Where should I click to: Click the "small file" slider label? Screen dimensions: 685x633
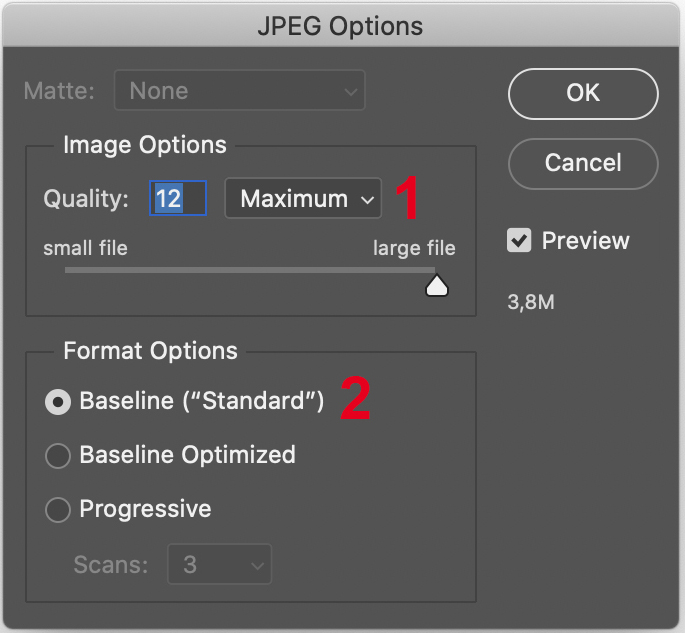pos(85,248)
